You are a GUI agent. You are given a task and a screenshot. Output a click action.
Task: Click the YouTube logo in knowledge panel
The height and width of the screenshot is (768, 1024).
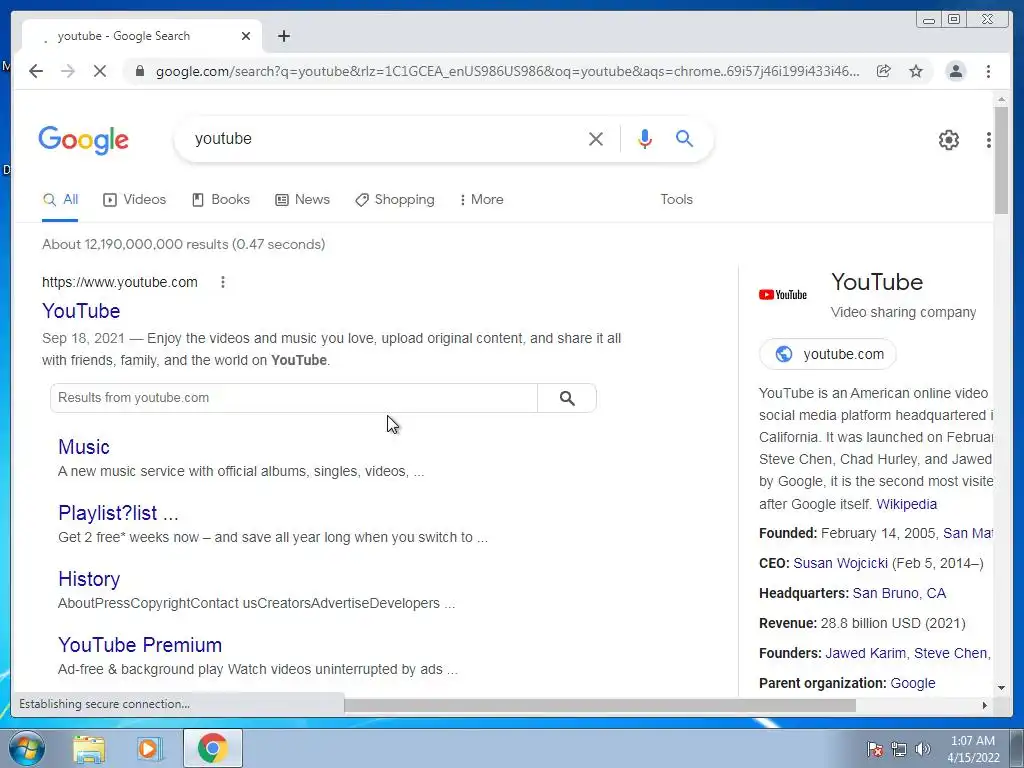click(783, 295)
